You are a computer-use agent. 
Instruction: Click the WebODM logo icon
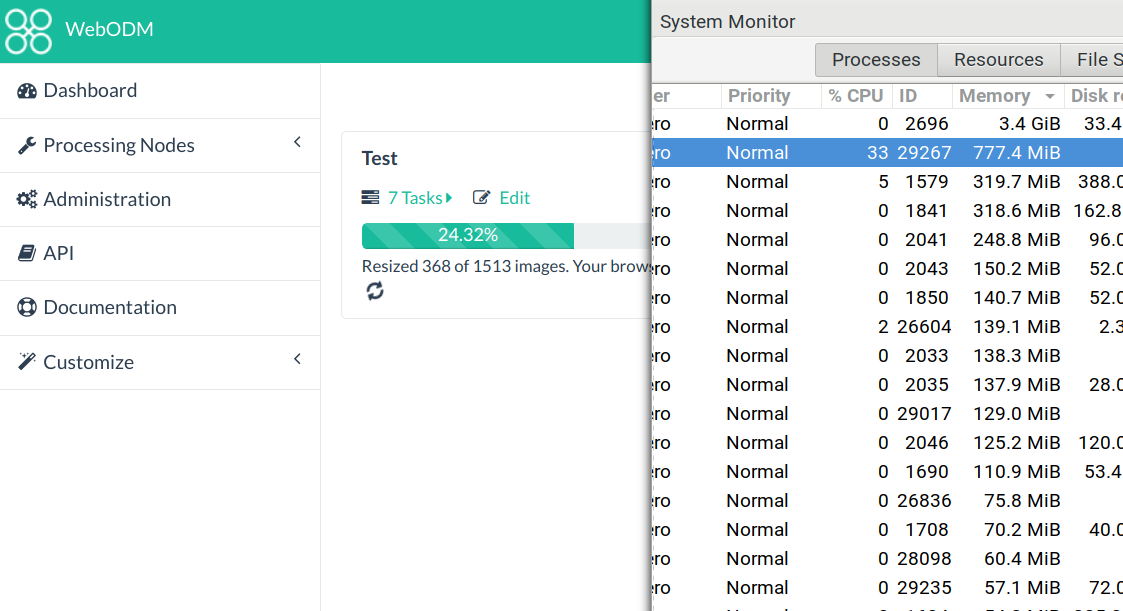[x=28, y=29]
